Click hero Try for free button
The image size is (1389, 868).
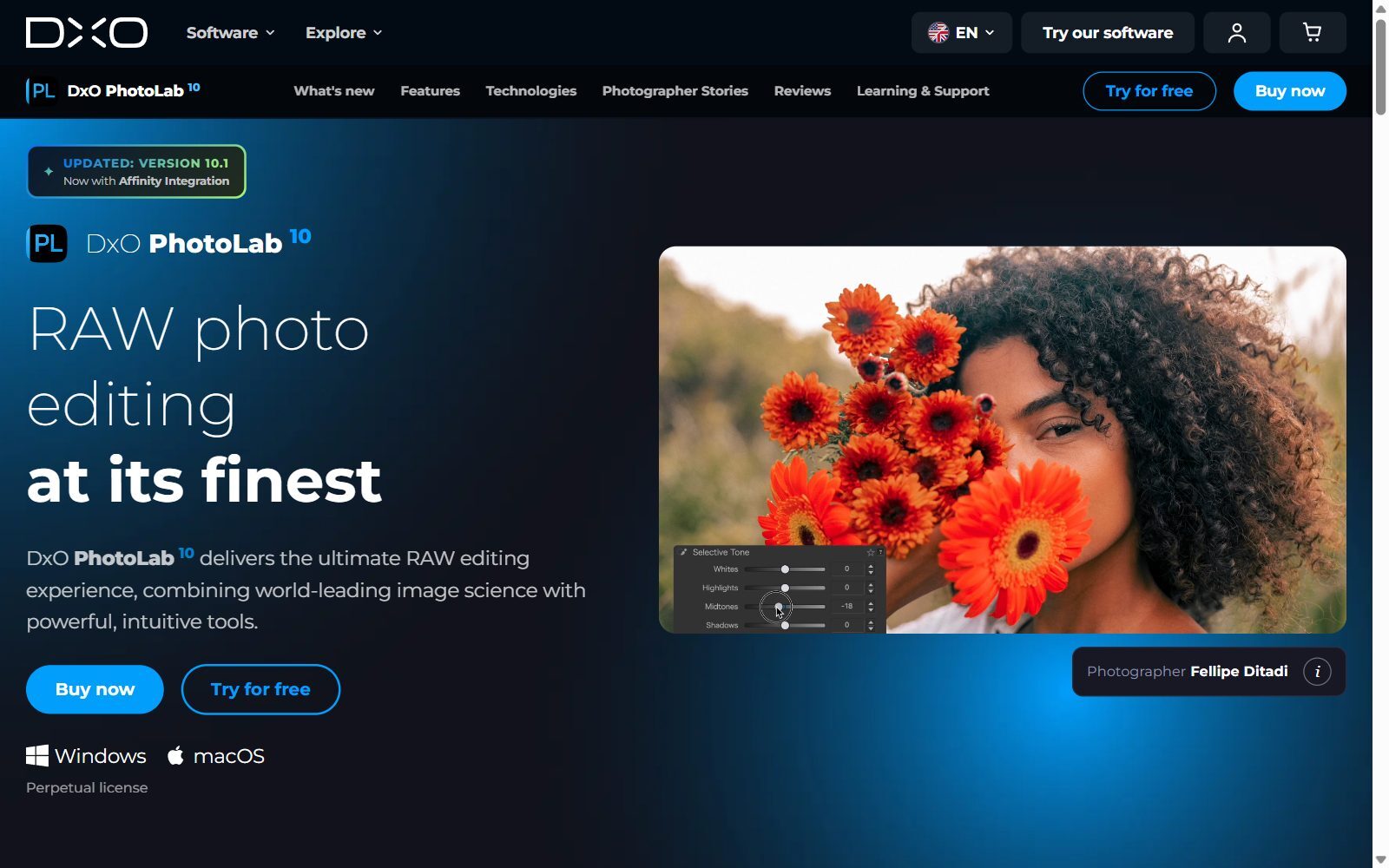(x=260, y=689)
